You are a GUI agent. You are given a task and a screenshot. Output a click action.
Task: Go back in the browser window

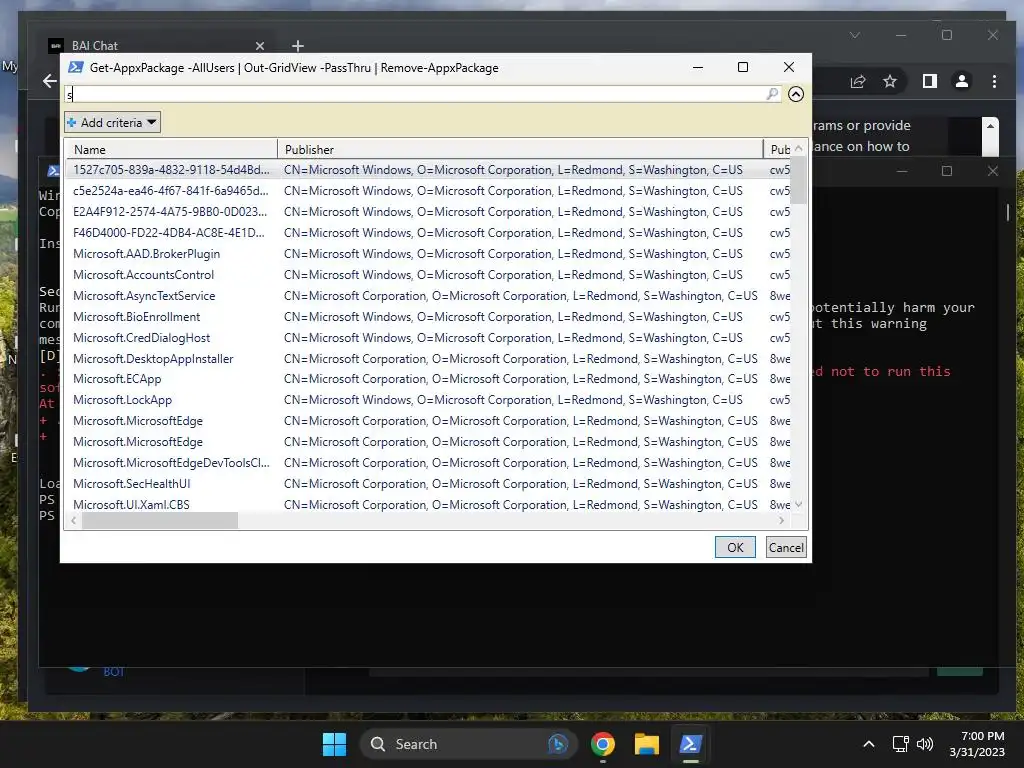50,81
